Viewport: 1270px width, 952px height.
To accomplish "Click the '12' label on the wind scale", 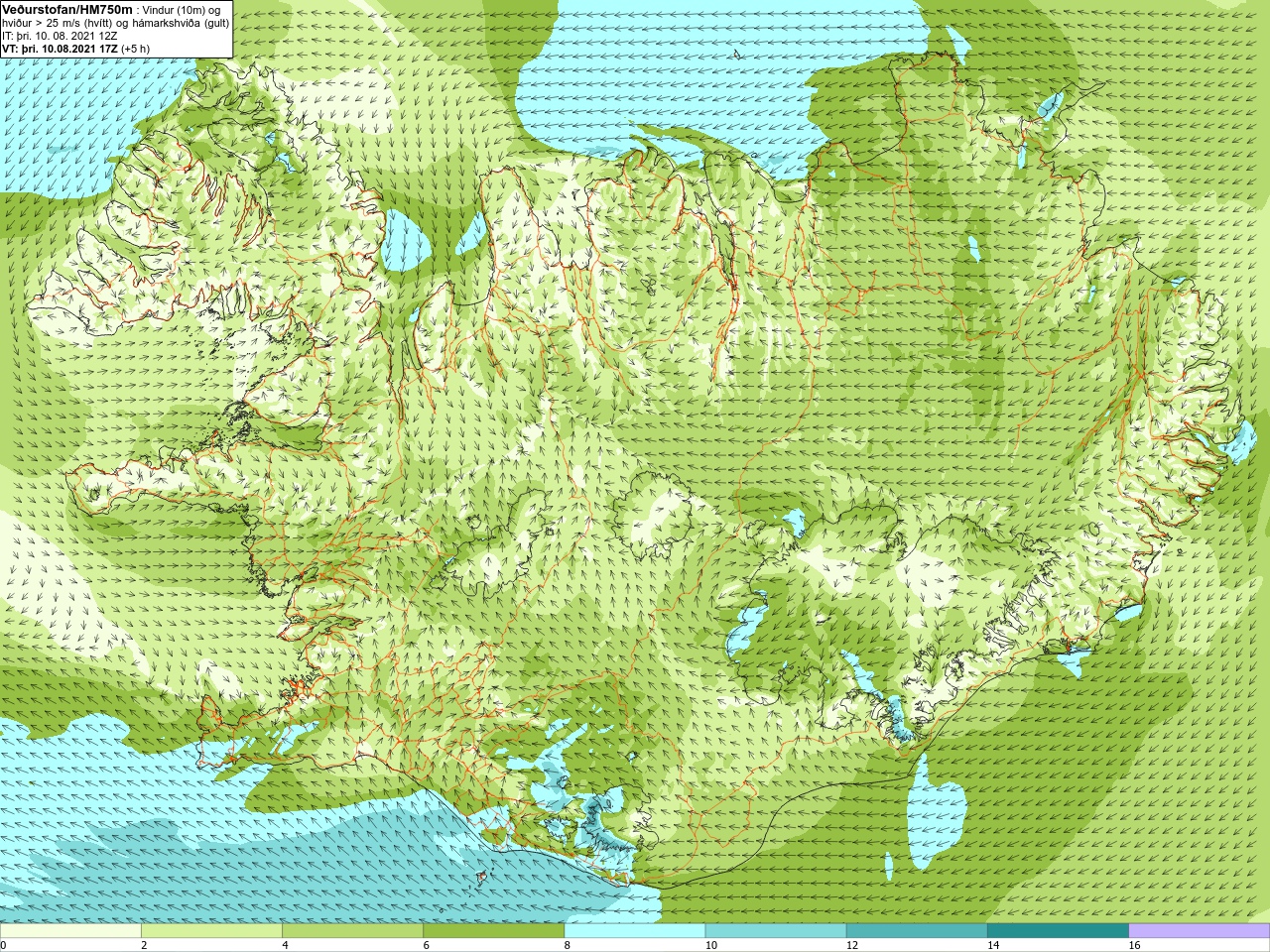I will click(852, 945).
